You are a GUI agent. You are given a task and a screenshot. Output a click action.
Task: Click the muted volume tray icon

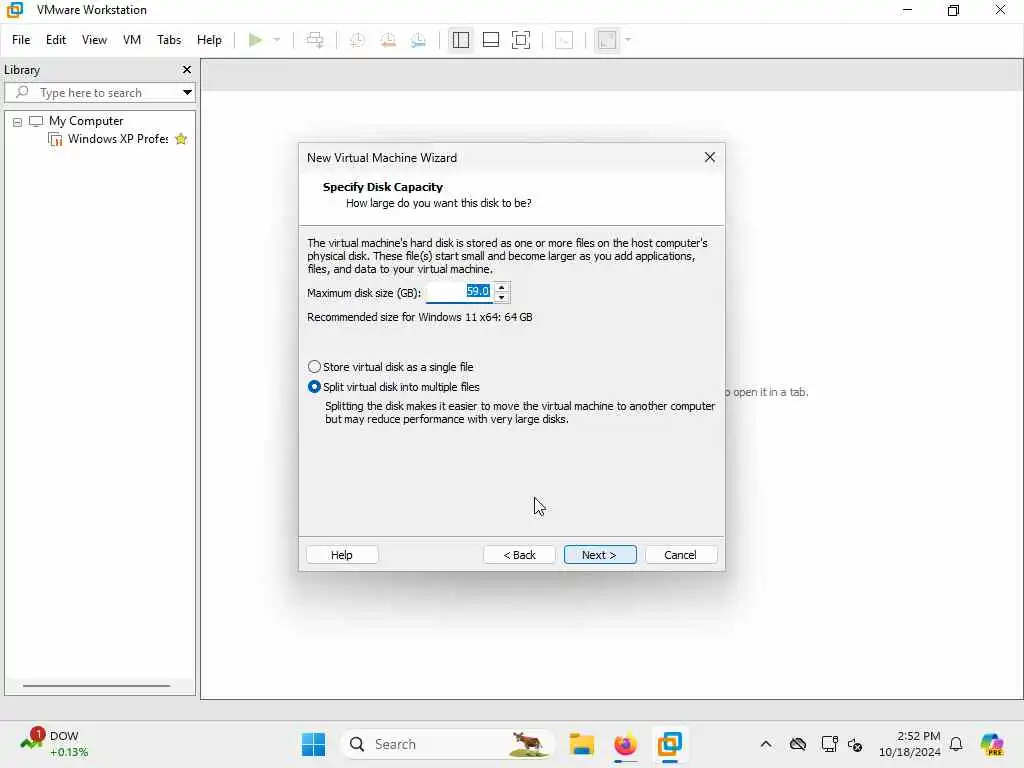(856, 744)
